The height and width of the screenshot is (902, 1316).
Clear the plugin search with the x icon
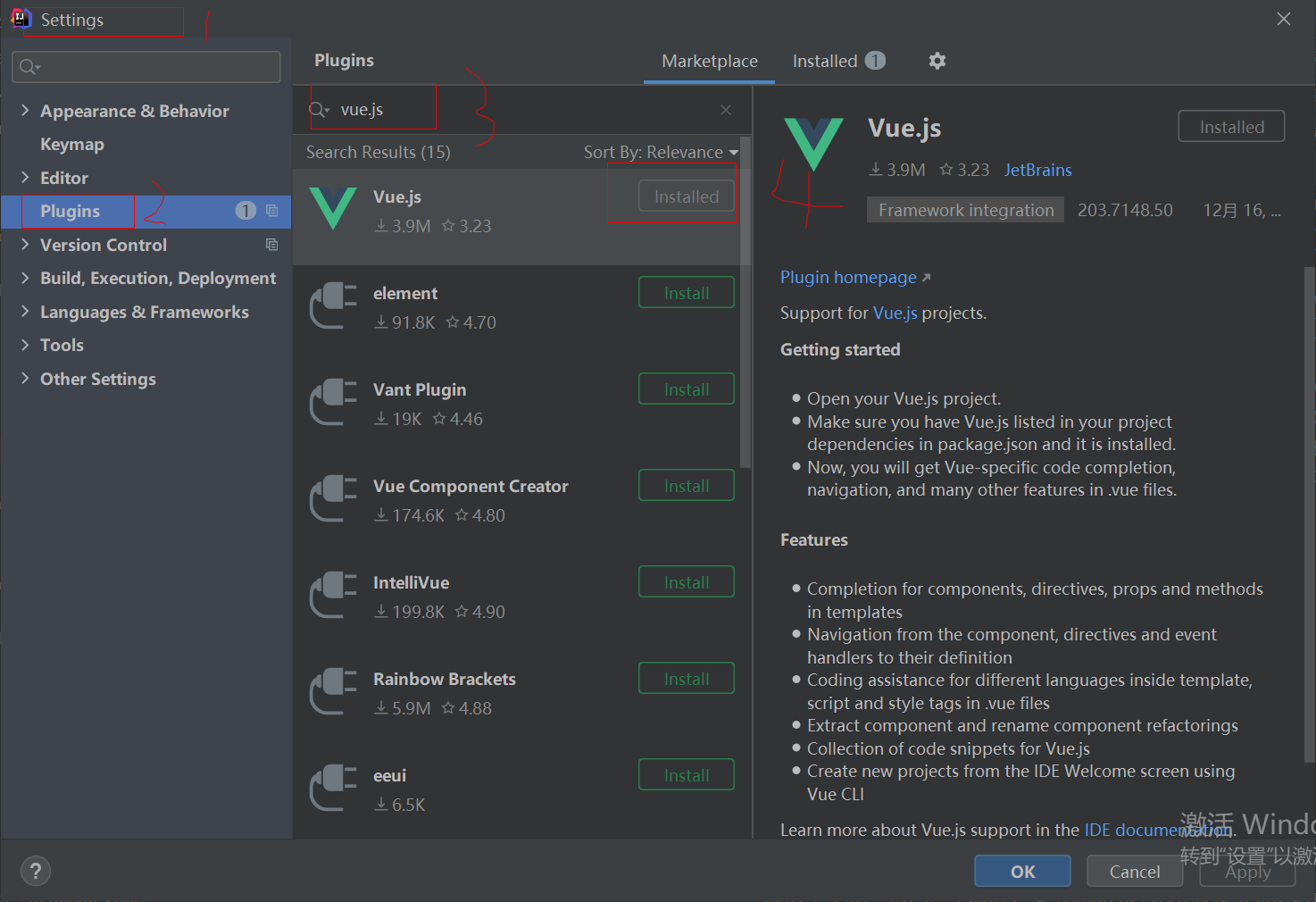pyautogui.click(x=726, y=110)
